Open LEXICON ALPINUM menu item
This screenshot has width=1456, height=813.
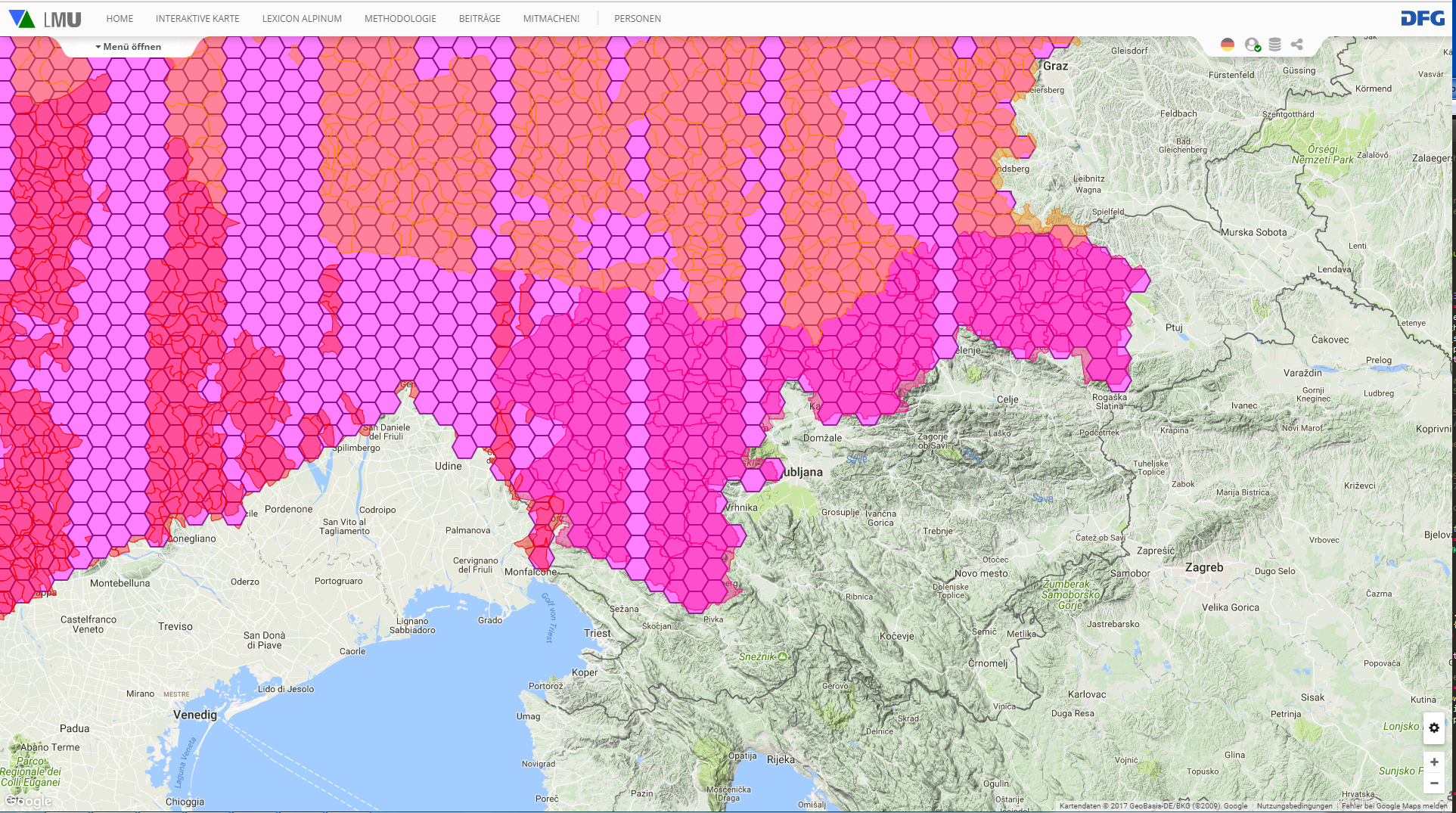coord(302,19)
